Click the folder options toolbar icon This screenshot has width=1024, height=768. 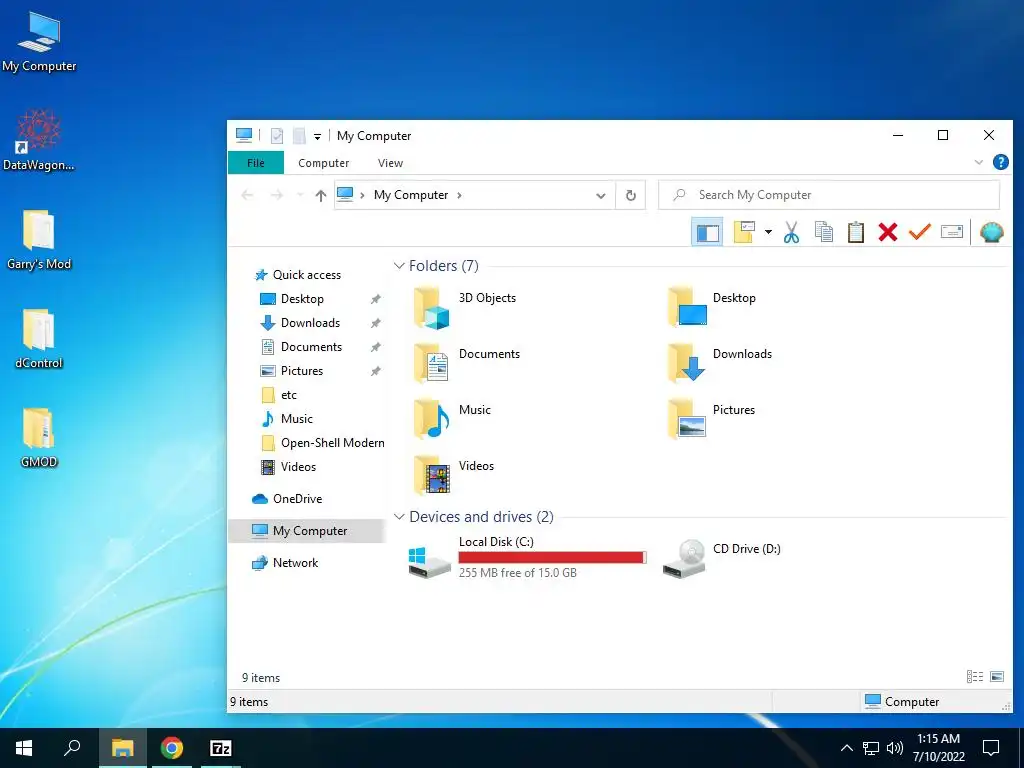pos(744,232)
